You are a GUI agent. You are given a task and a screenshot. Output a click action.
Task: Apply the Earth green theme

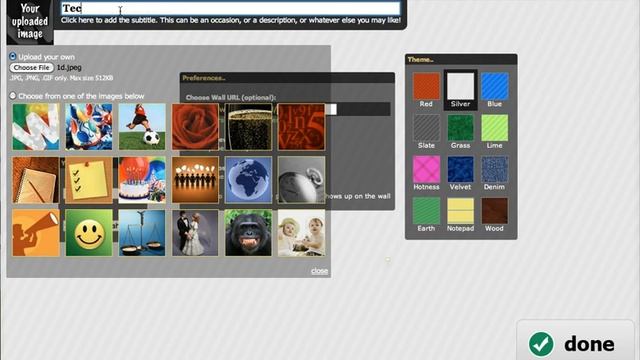point(426,211)
